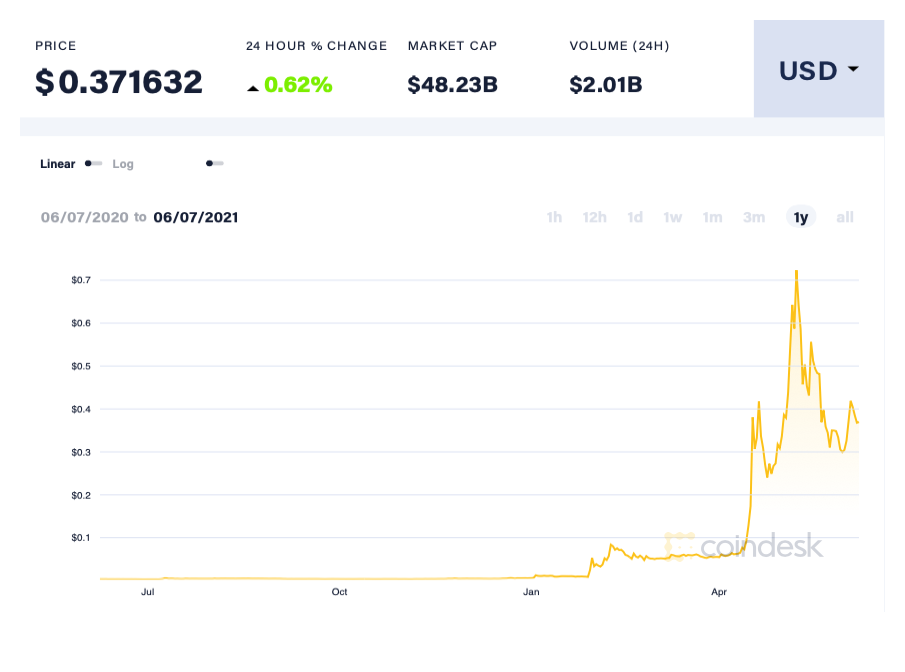Image resolution: width=905 pixels, height=672 pixels.
Task: Click the green up-arrow beside 0.62%
Action: (253, 86)
